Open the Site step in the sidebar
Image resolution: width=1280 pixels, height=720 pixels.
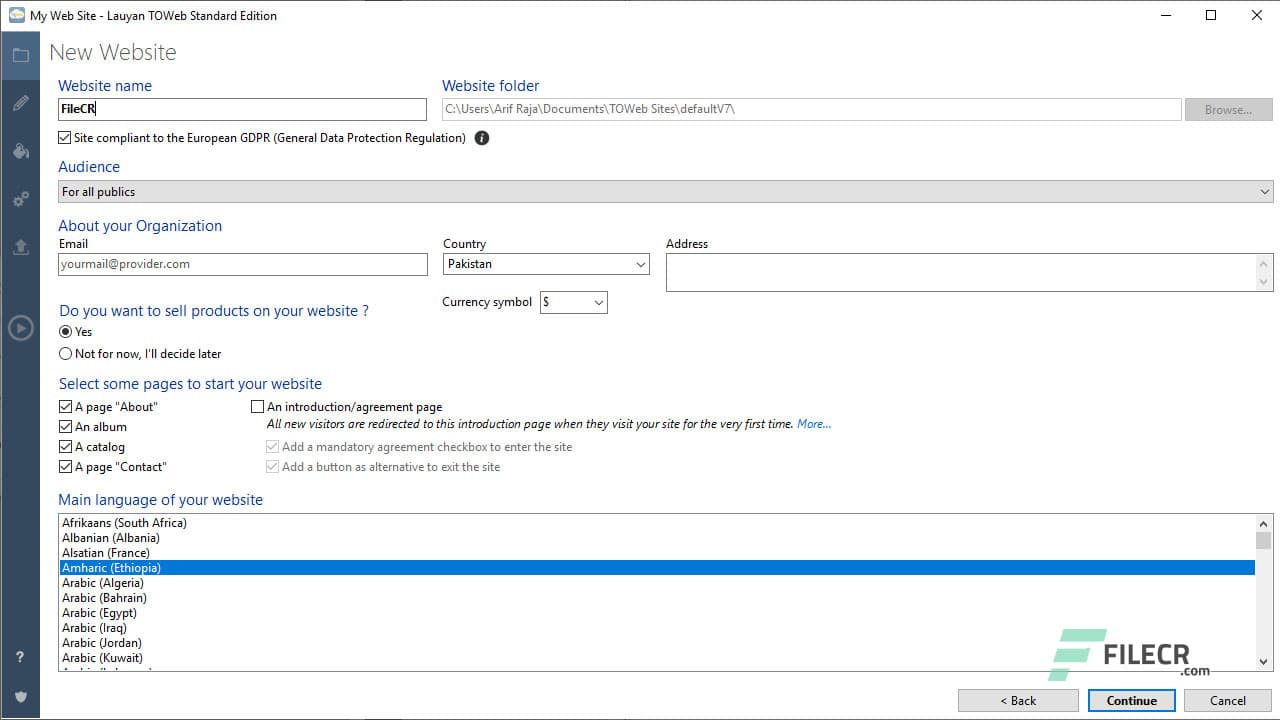pos(20,55)
